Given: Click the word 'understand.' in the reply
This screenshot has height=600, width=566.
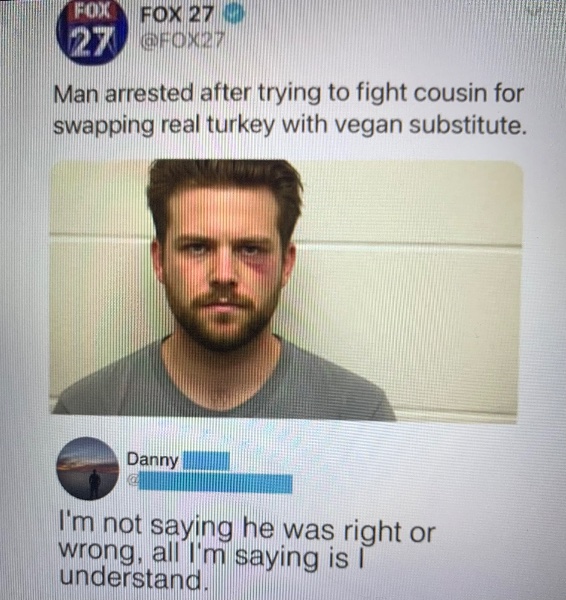Looking at the screenshot, I should (x=134, y=579).
